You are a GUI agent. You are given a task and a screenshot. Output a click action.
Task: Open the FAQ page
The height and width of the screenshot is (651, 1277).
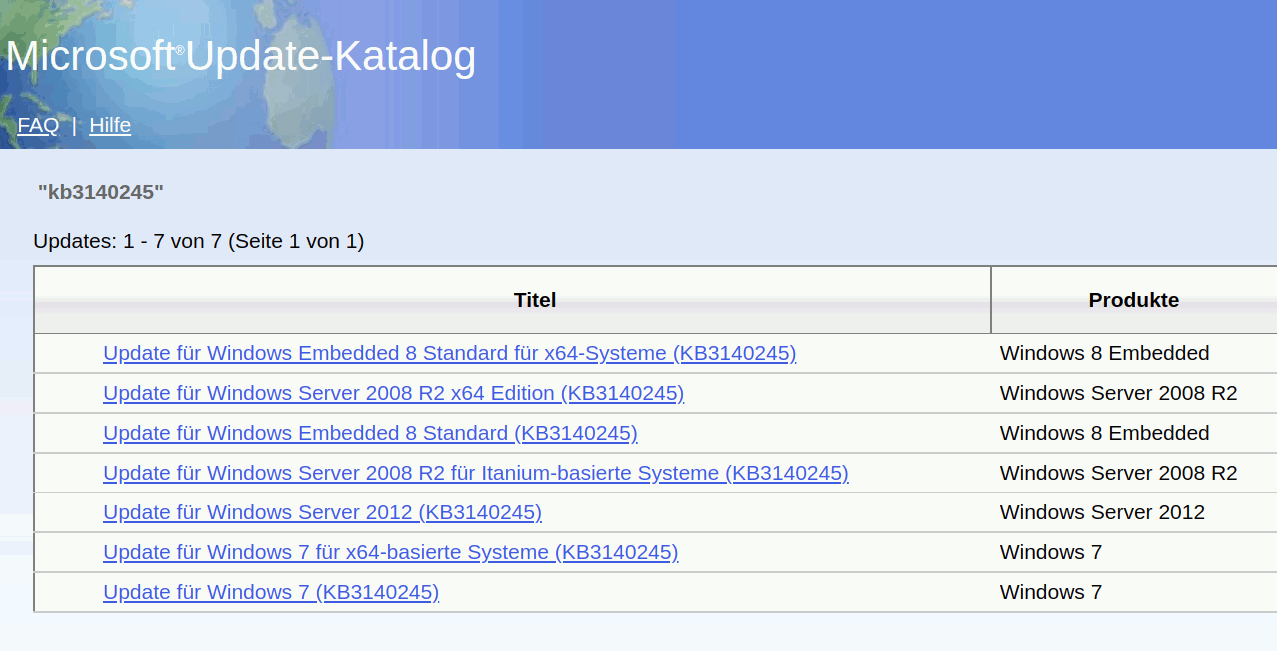(37, 125)
